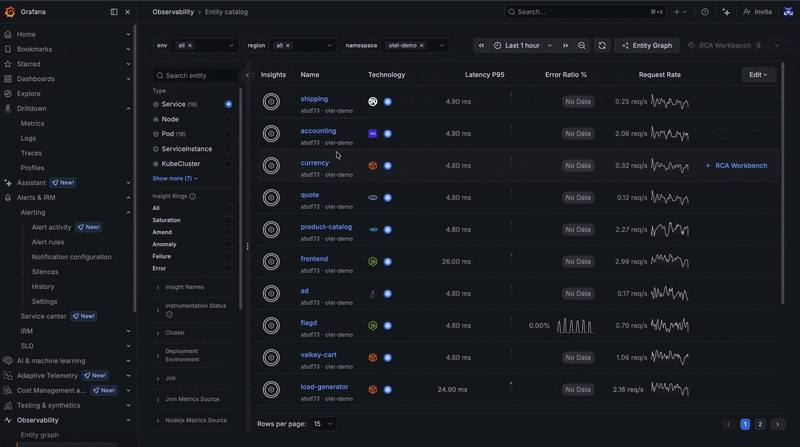This screenshot has width=800, height=447.
Task: Open the insight ring for shipping
Action: click(x=271, y=102)
